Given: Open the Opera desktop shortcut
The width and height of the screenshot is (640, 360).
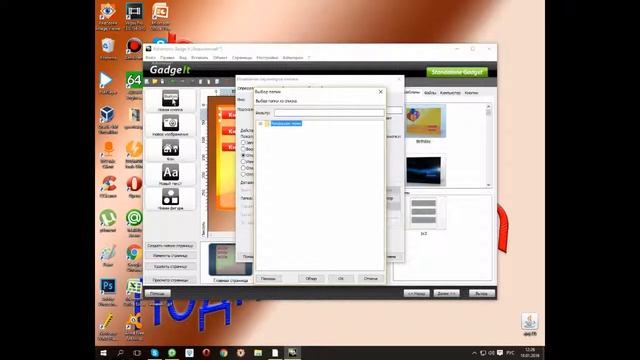Looking at the screenshot, I should pos(134,187).
